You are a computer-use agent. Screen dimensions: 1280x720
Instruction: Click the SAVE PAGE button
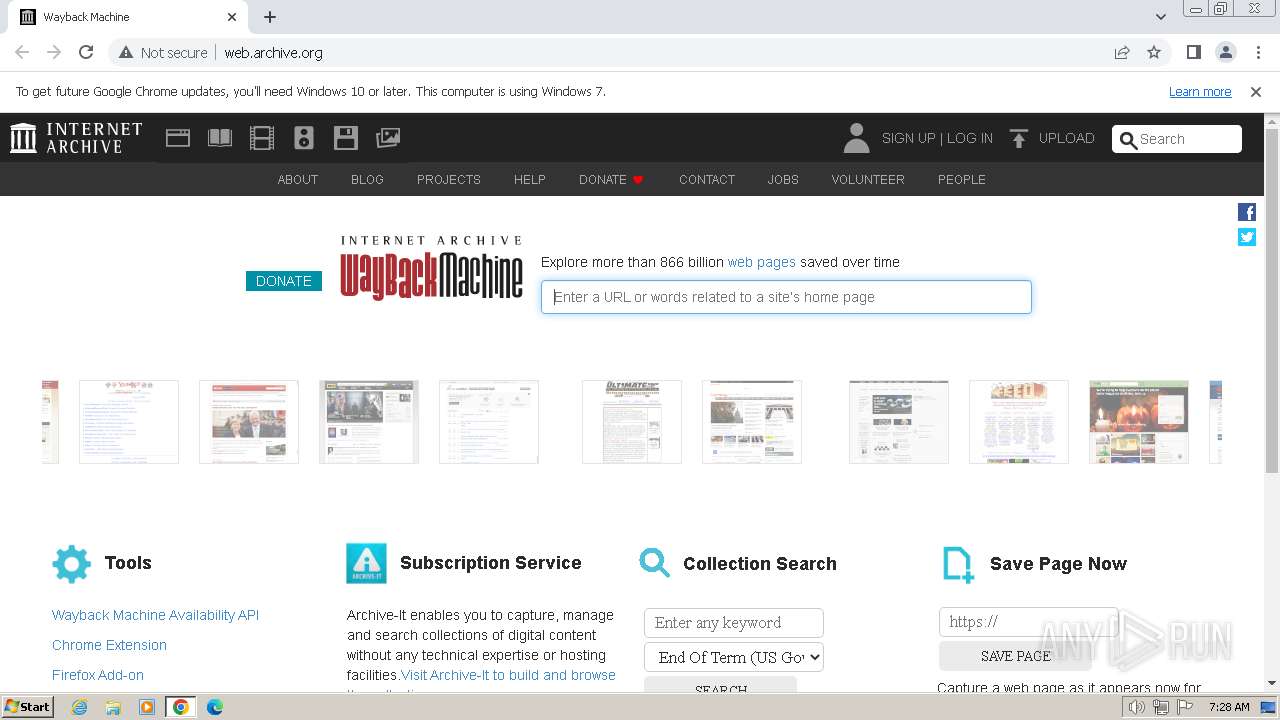[x=1015, y=656]
